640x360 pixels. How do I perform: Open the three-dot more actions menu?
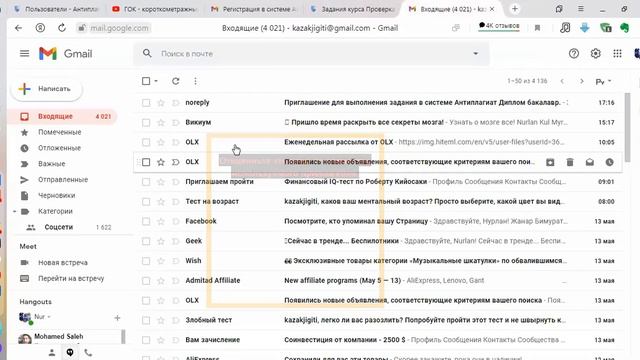tap(196, 81)
